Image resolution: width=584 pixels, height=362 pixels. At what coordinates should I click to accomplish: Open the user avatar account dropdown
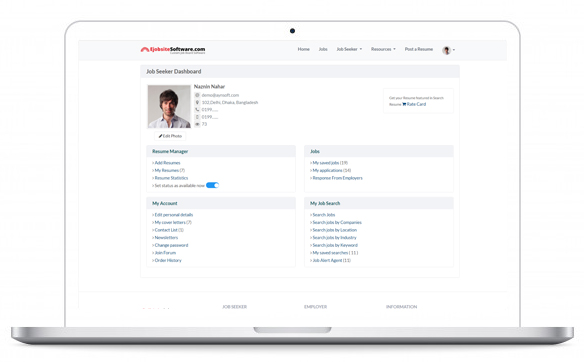click(448, 50)
